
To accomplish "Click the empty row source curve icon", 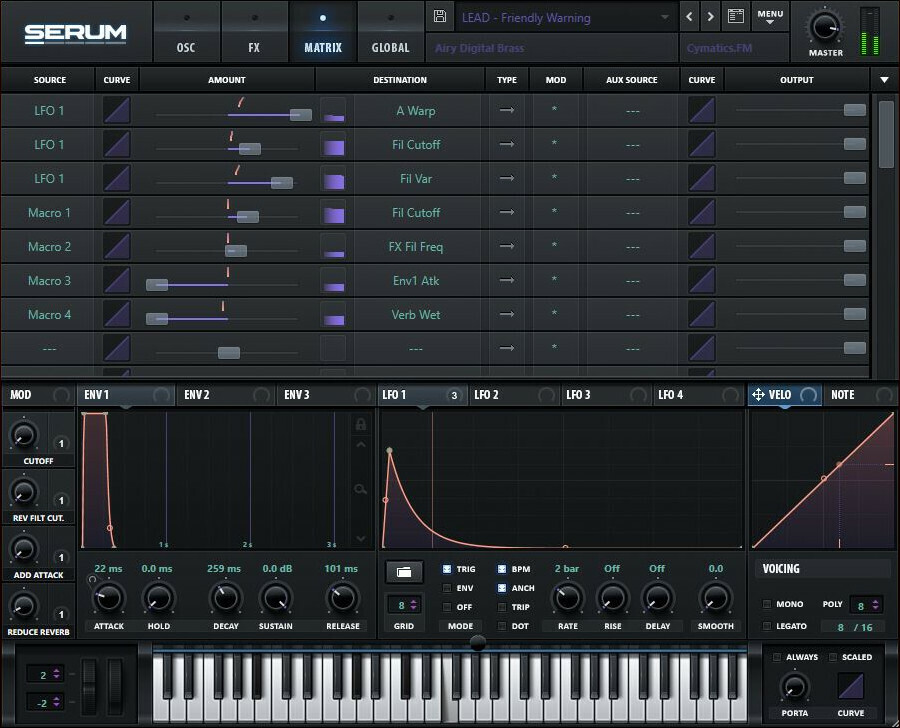I will click(x=117, y=348).
